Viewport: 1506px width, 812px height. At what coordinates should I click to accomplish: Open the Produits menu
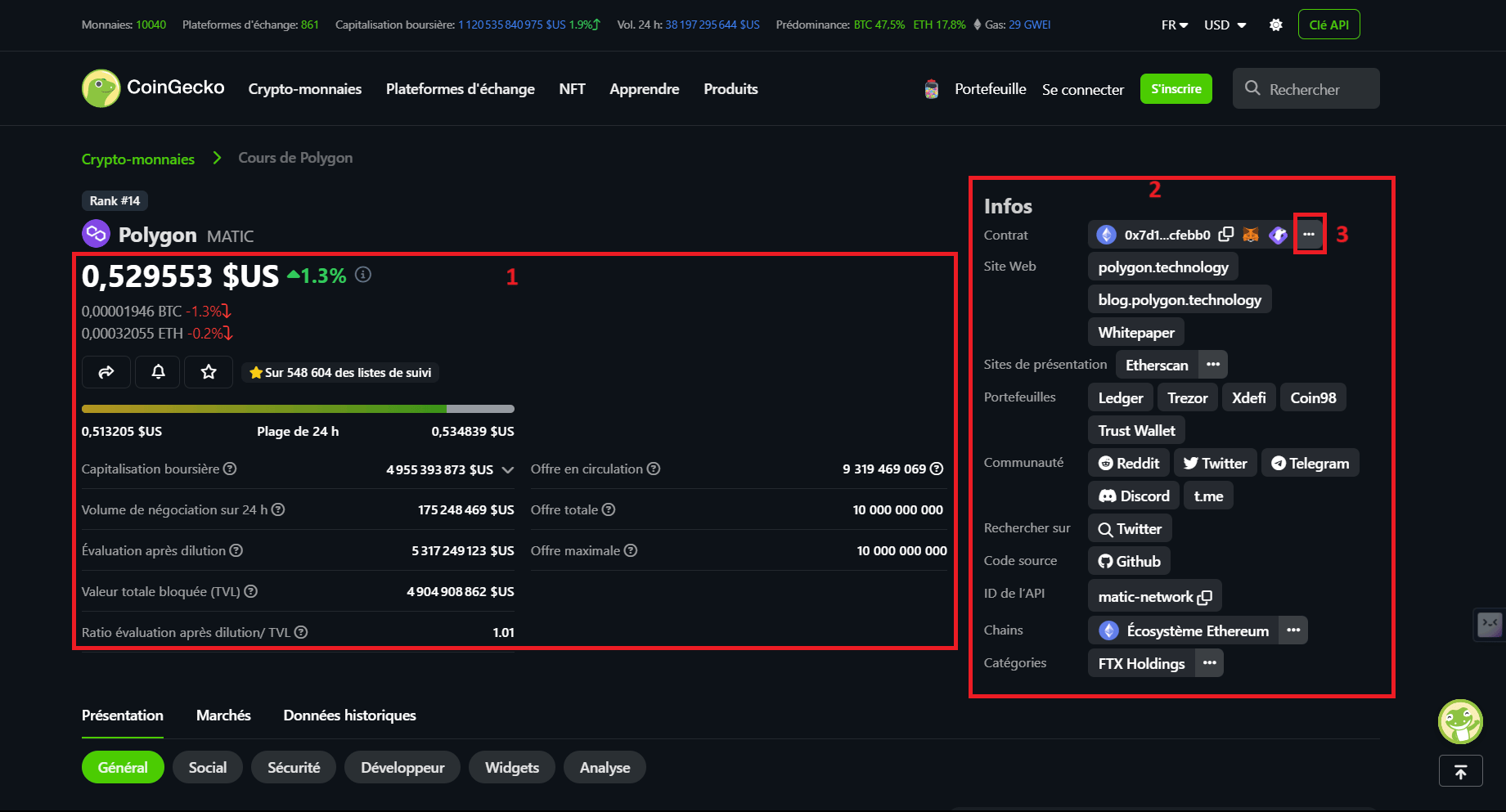click(x=731, y=89)
